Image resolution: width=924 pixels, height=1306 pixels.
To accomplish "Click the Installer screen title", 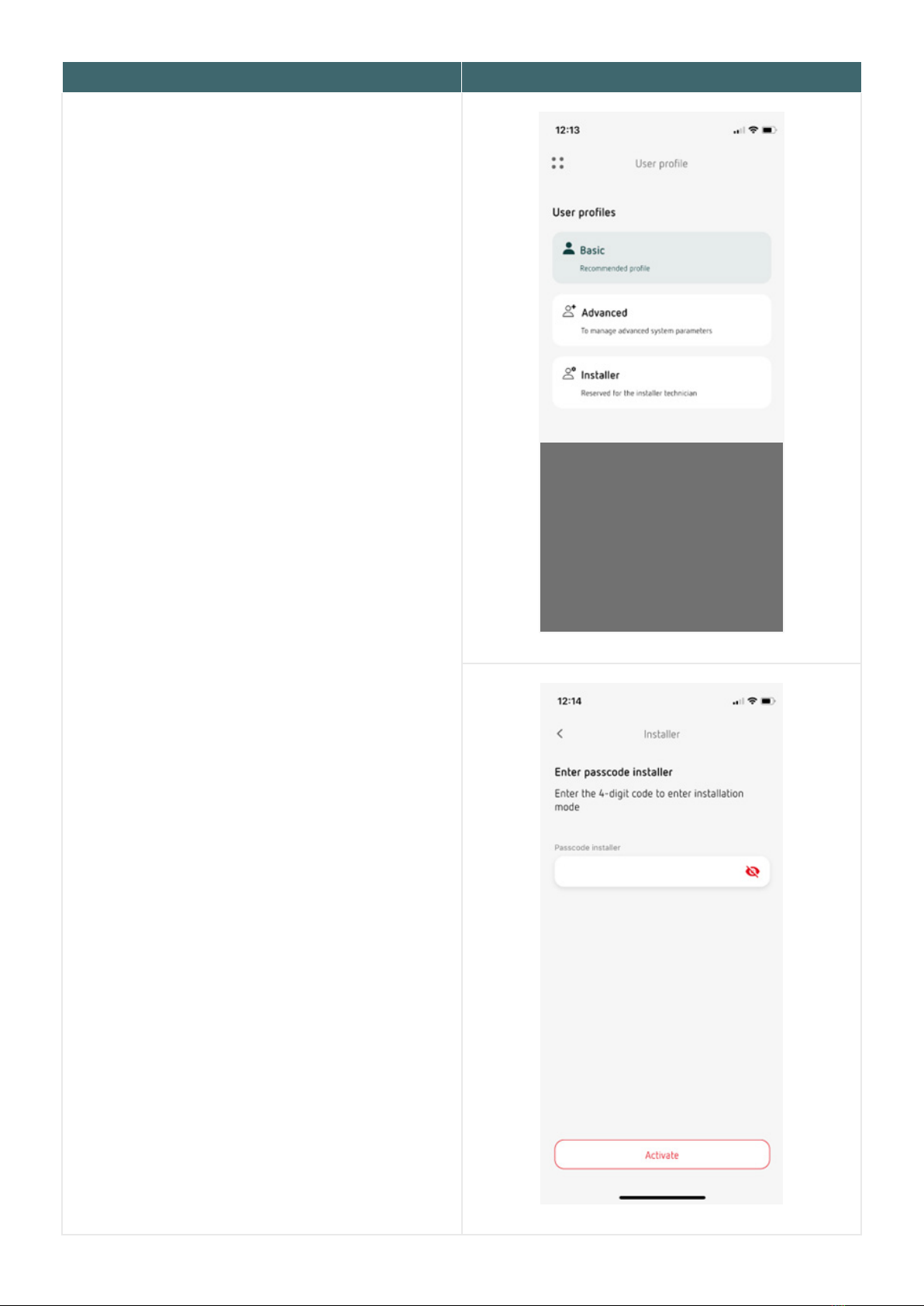I will click(x=661, y=734).
